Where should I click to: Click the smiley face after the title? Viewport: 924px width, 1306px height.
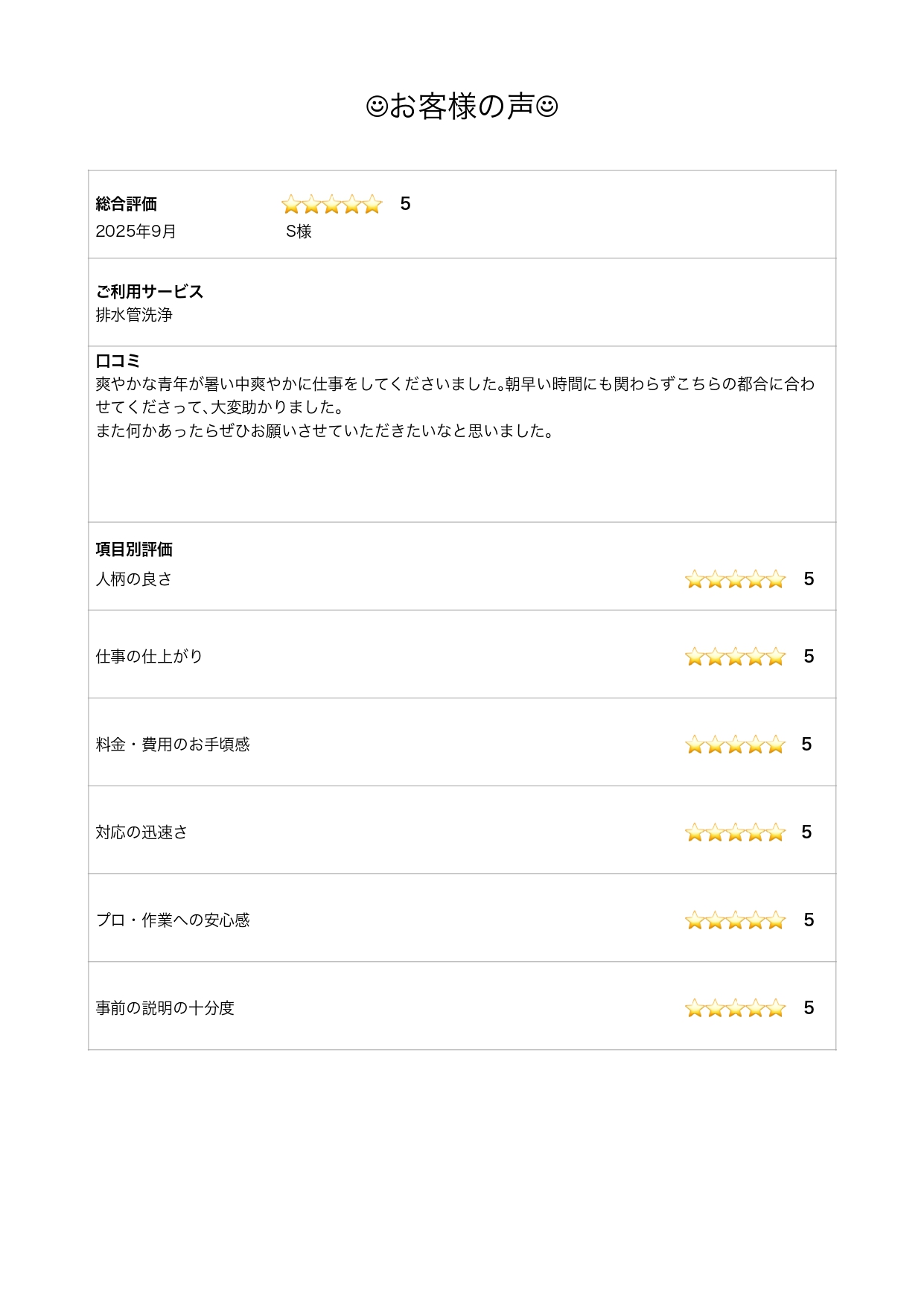click(547, 106)
